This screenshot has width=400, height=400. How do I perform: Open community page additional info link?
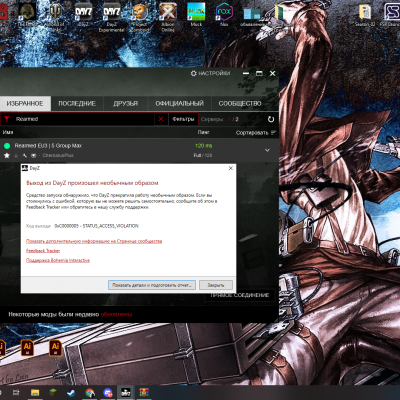click(94, 241)
